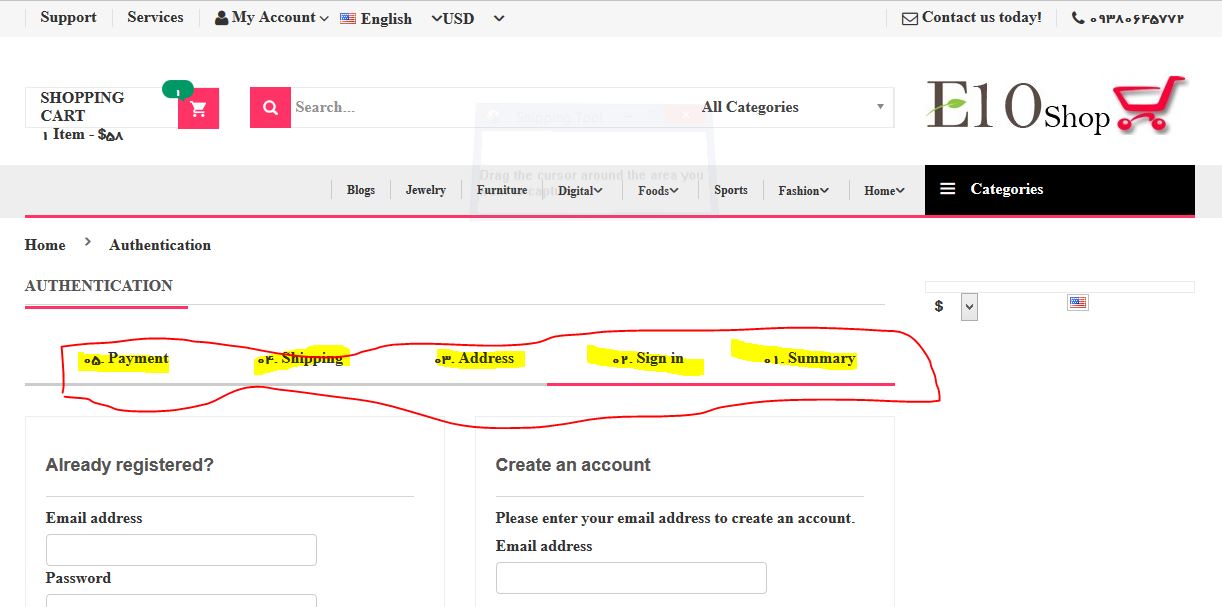This screenshot has height=607, width=1222.
Task: Go to the Payment checkout step
Action: pyautogui.click(x=126, y=358)
